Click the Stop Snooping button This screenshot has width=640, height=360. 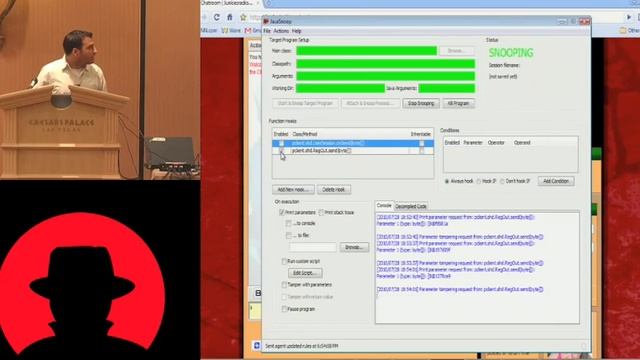coord(421,103)
